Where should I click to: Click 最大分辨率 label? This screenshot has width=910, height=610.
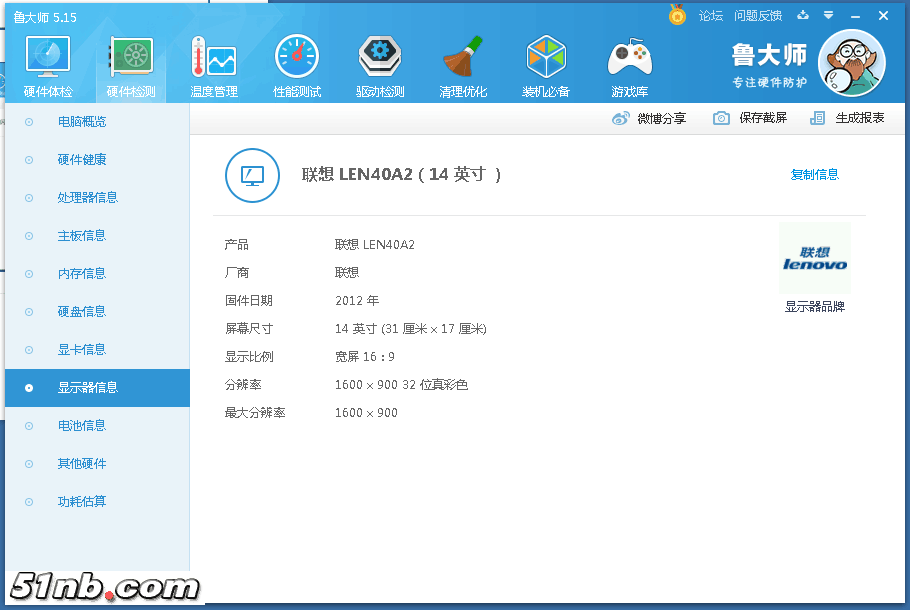click(255, 413)
